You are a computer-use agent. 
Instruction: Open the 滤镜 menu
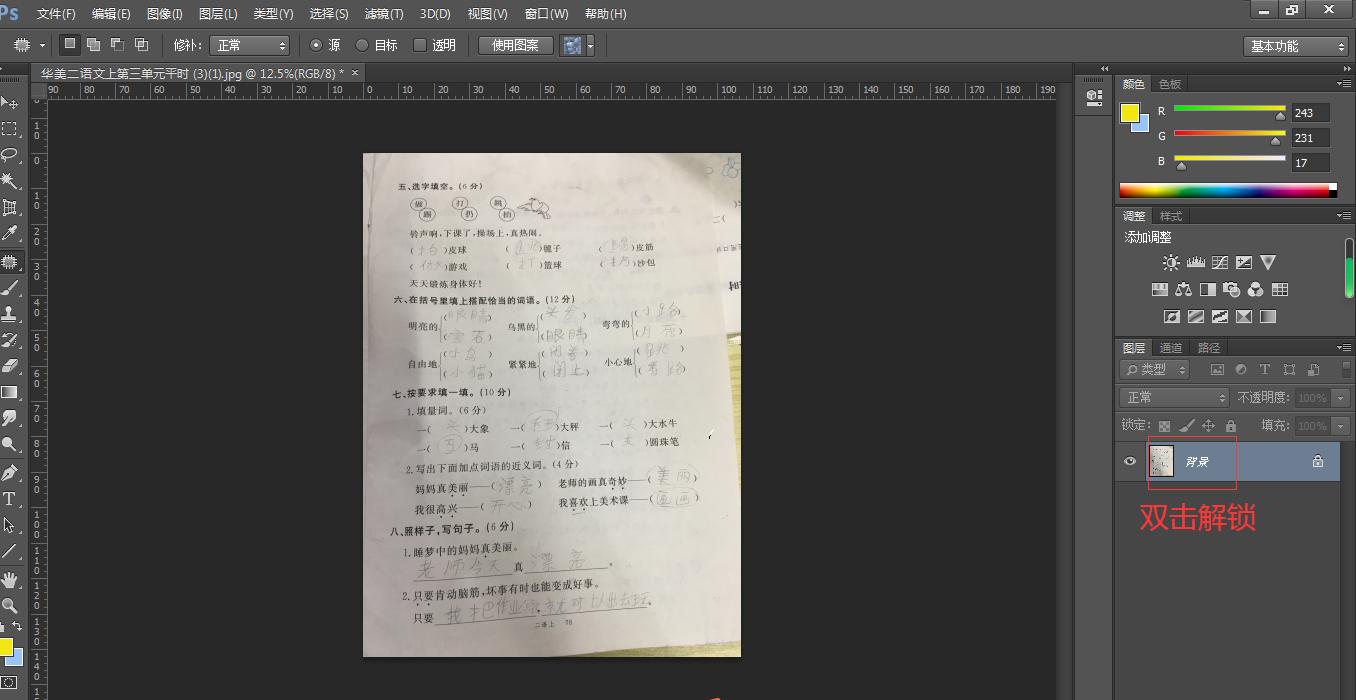click(383, 14)
